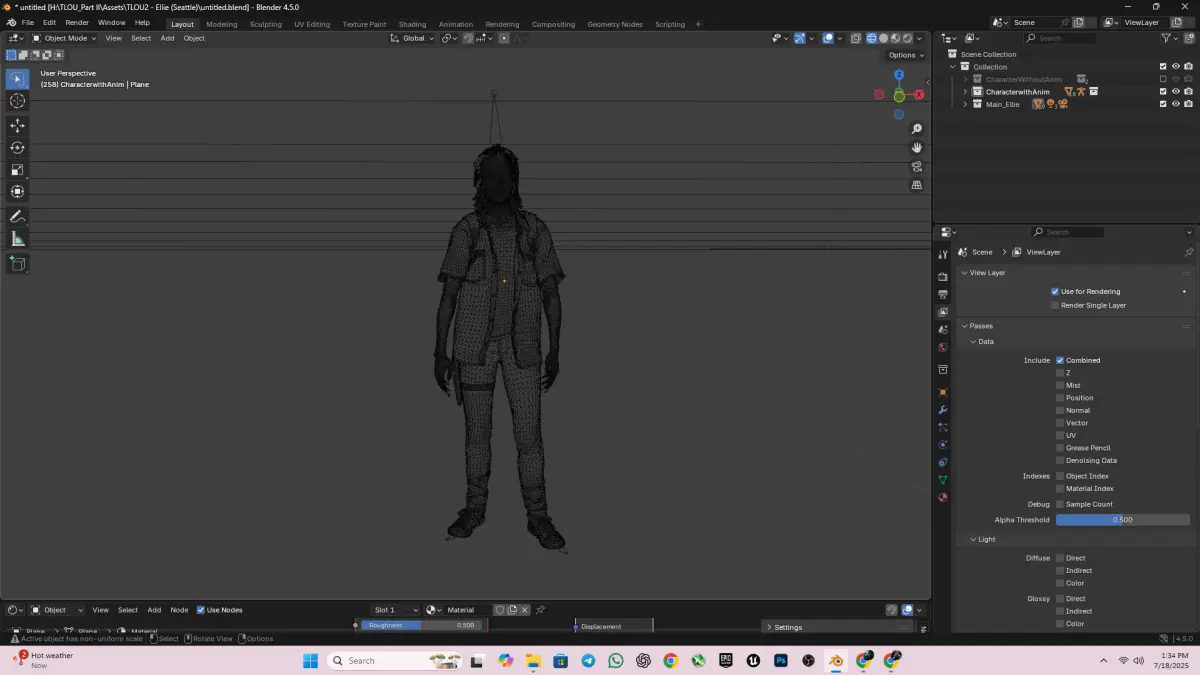Select the Rotate tool
Screen dimensions: 1200x675
17,148
